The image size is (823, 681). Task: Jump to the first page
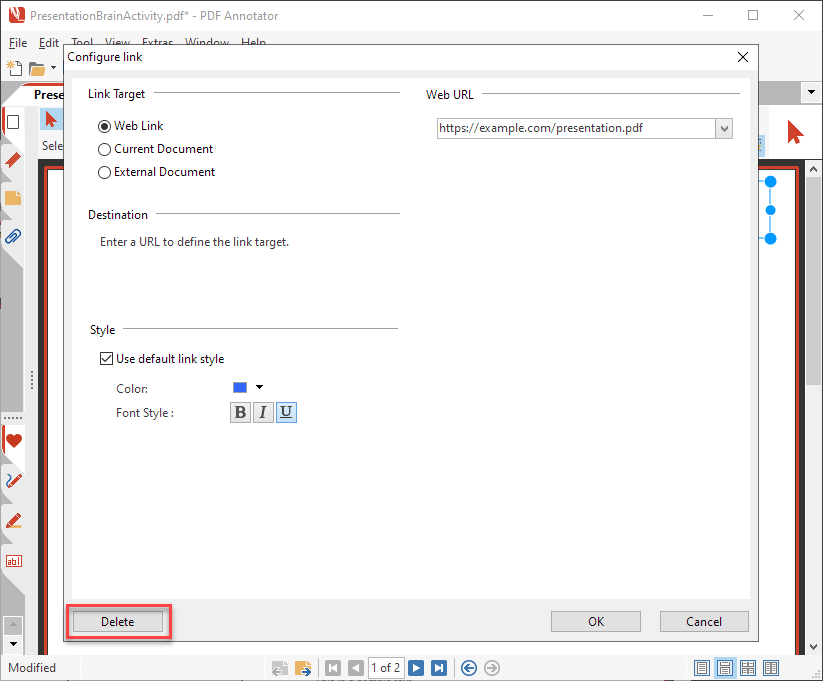[x=333, y=668]
